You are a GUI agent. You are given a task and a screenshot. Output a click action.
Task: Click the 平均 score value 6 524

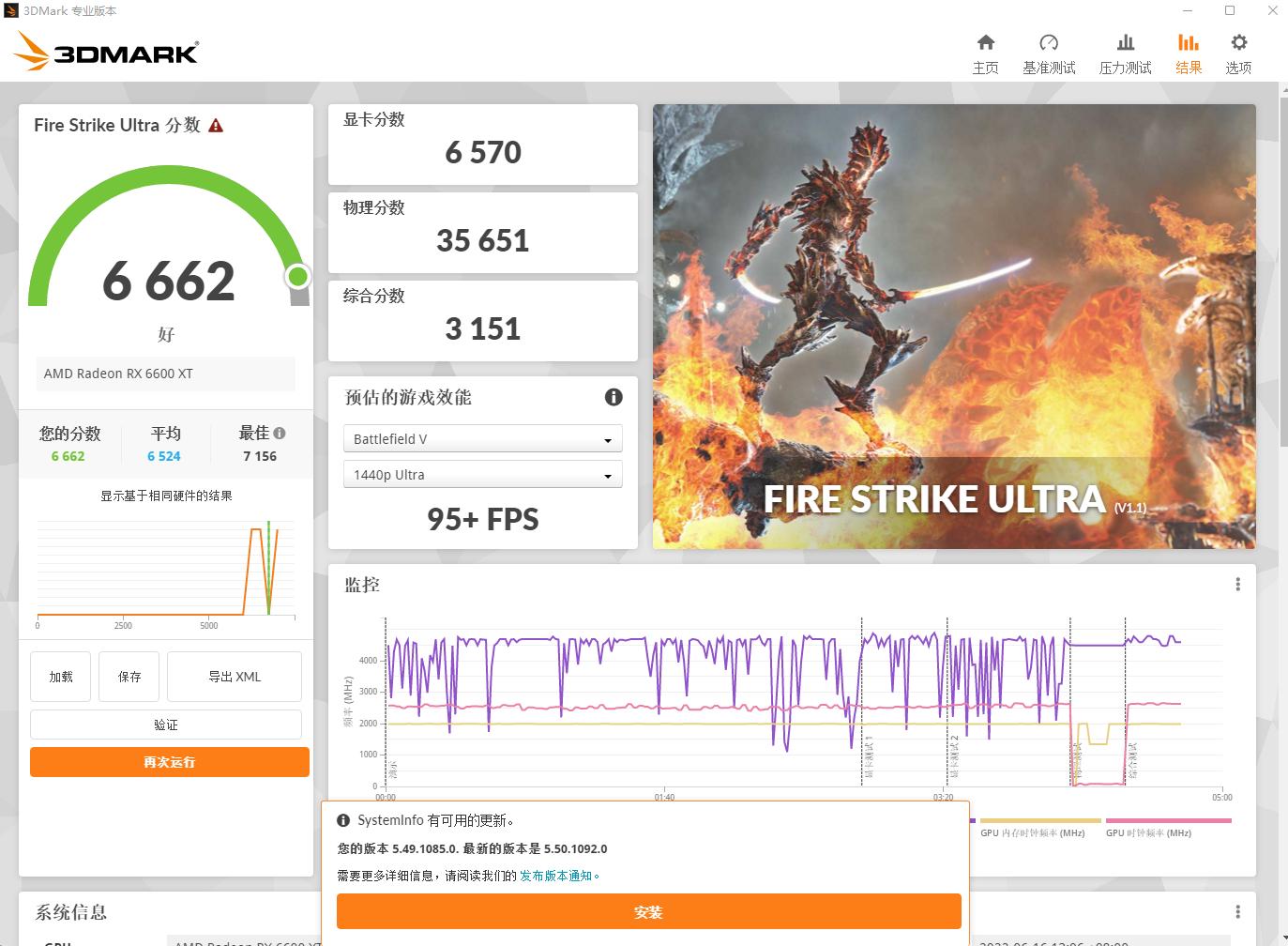click(164, 456)
